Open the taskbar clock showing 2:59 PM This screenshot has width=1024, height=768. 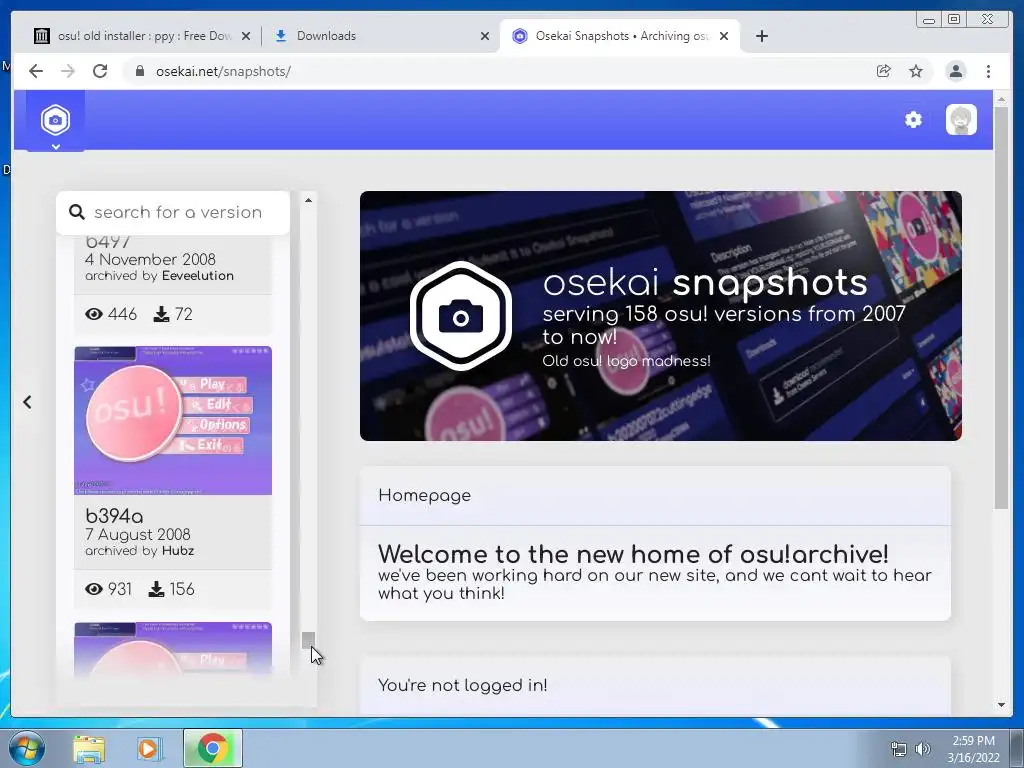point(973,749)
